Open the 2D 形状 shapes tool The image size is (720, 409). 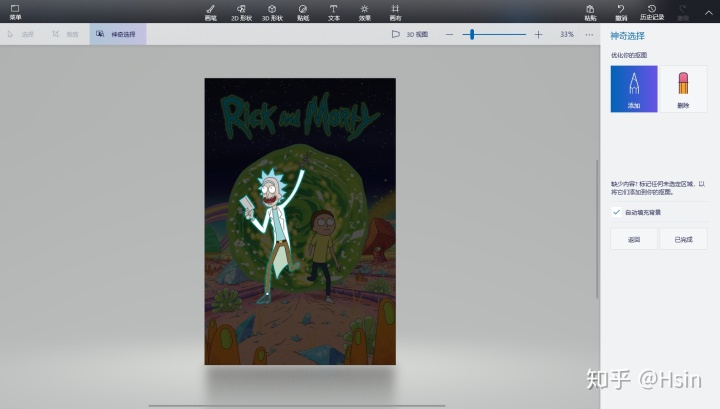pos(241,12)
